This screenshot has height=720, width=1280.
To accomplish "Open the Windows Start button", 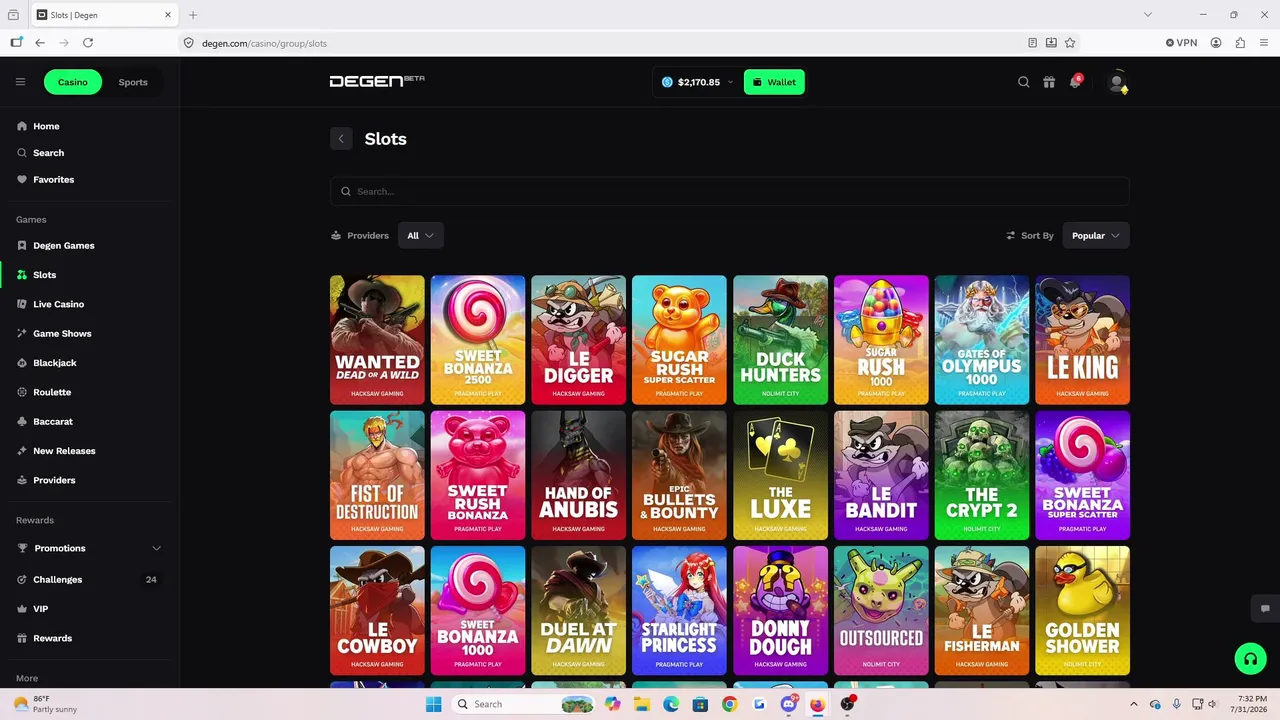I will pyautogui.click(x=433, y=704).
